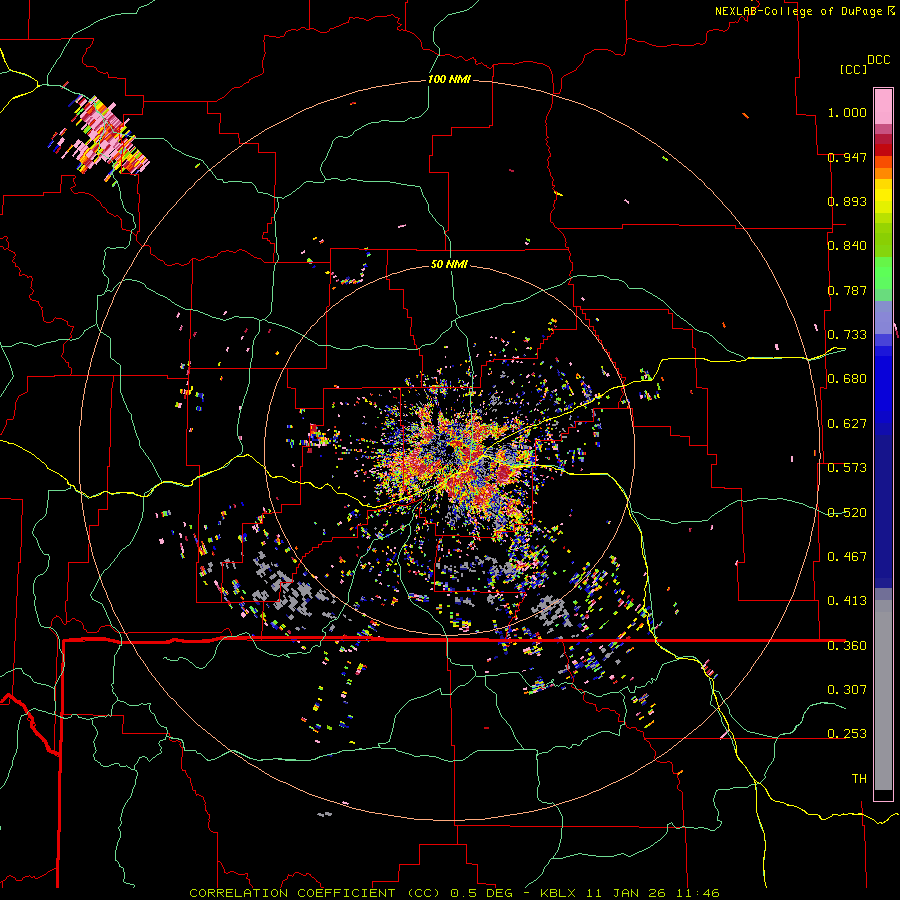
Task: Select the 0.520 scale value
Action: tap(847, 513)
